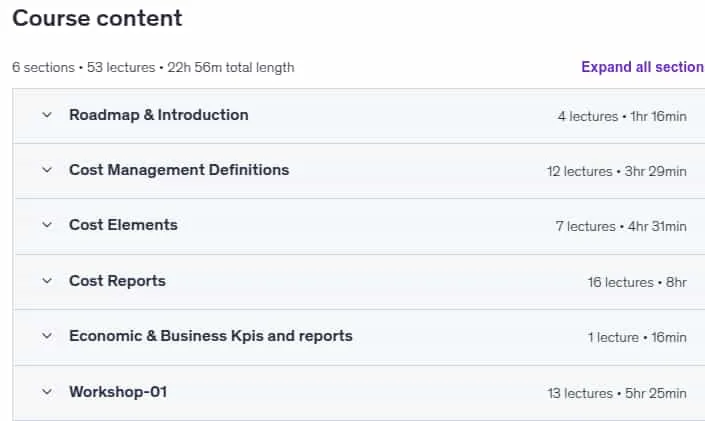The width and height of the screenshot is (705, 421).
Task: Click chevron beside Cost Management Definitions
Action: click(x=47, y=170)
